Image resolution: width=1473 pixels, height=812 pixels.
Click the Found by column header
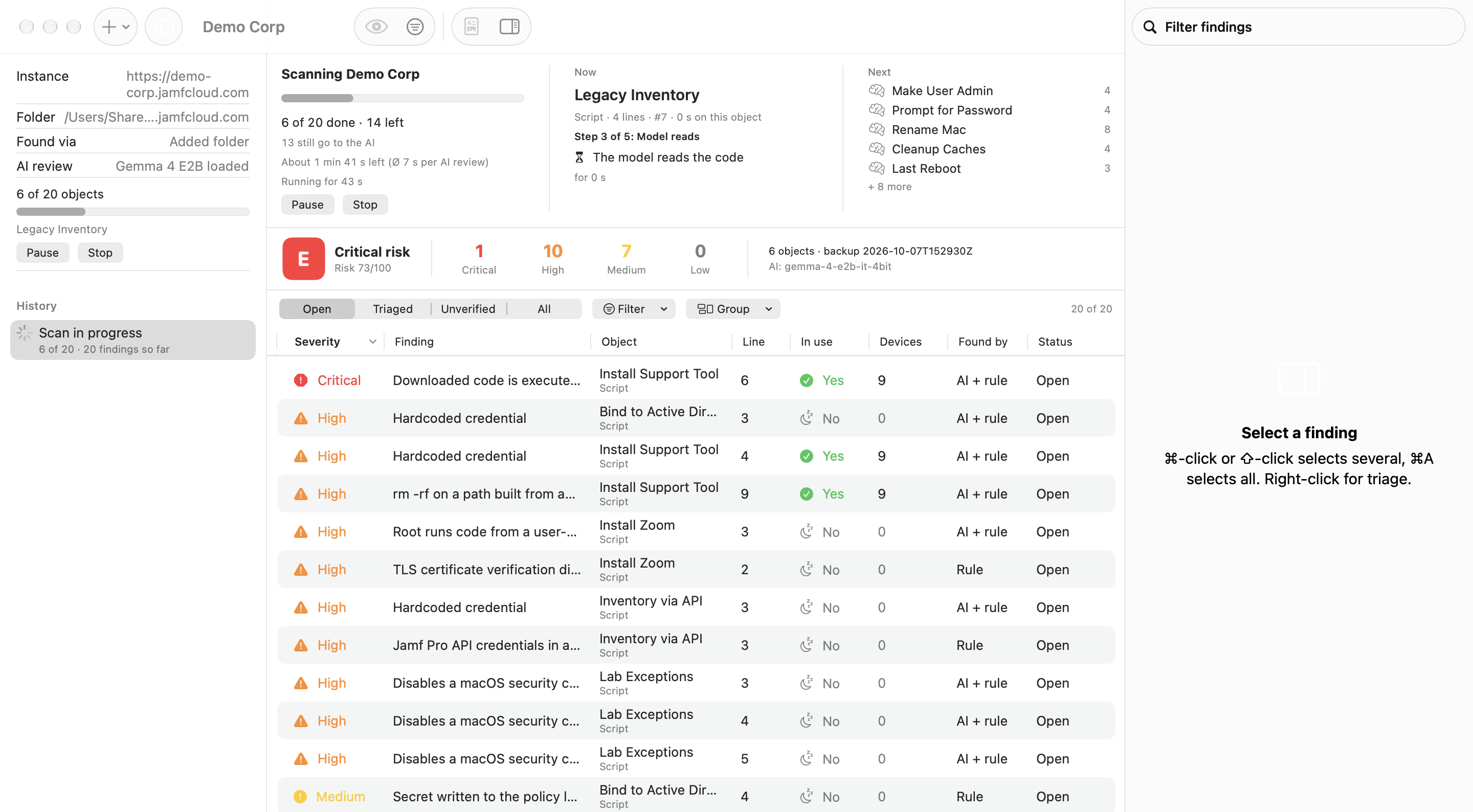coord(983,342)
